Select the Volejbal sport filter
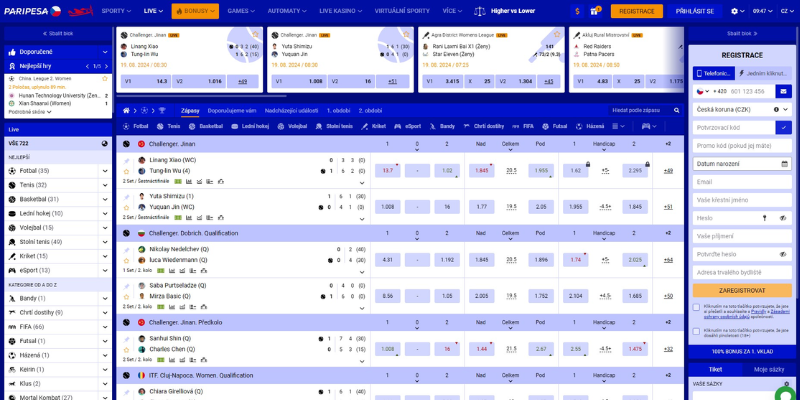Image resolution: width=800 pixels, height=400 pixels. [x=292, y=126]
